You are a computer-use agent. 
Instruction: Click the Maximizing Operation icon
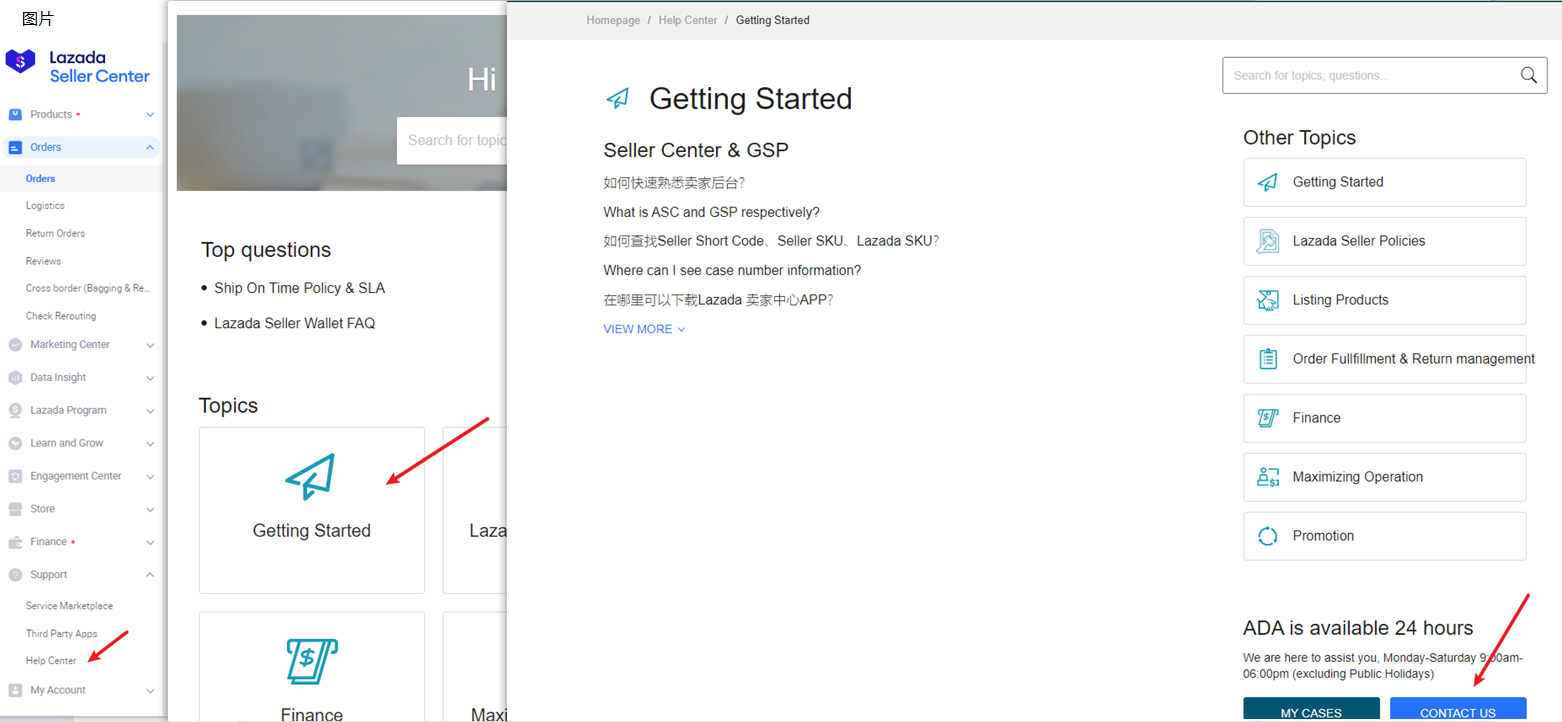pos(1268,477)
